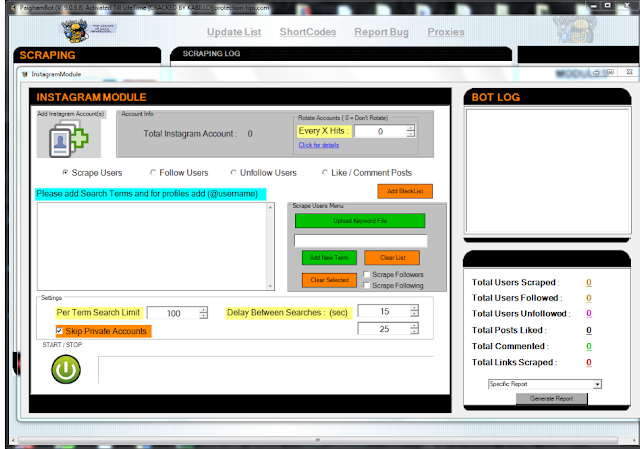
Task: Click the bottom horizontal scrollbar track
Action: point(318,440)
